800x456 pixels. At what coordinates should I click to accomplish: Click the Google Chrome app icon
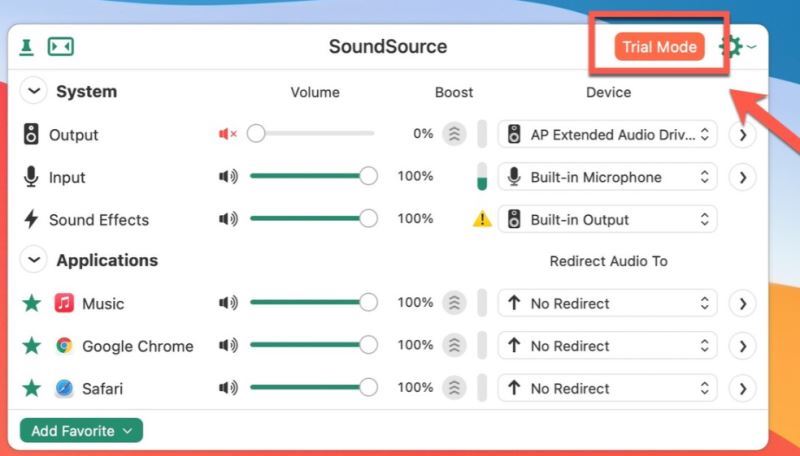(x=64, y=345)
